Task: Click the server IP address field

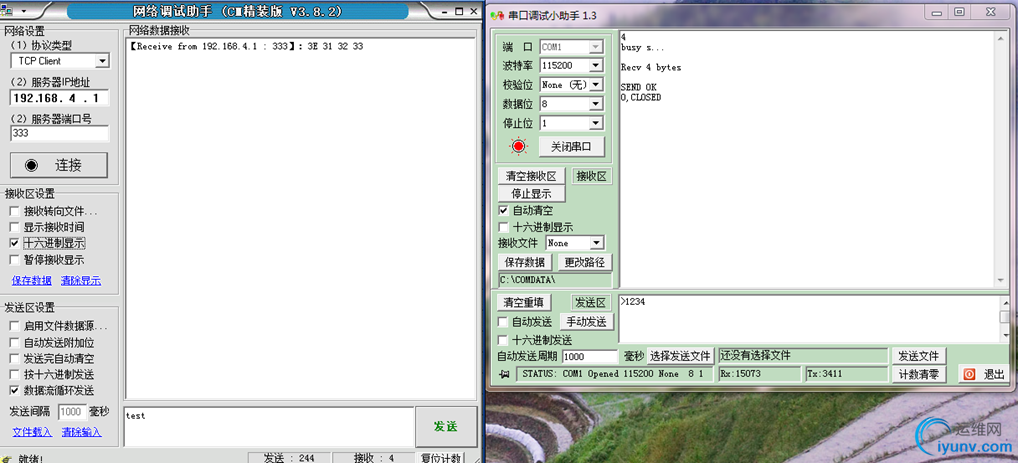Action: 60,98
